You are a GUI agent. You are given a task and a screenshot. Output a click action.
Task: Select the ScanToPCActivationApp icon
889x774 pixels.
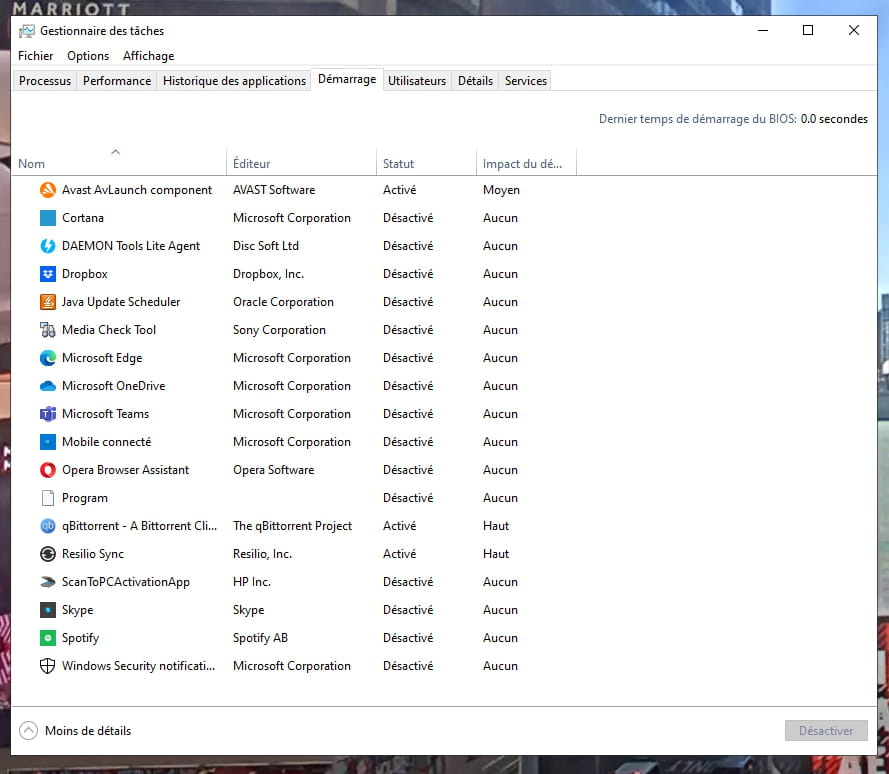(x=48, y=582)
